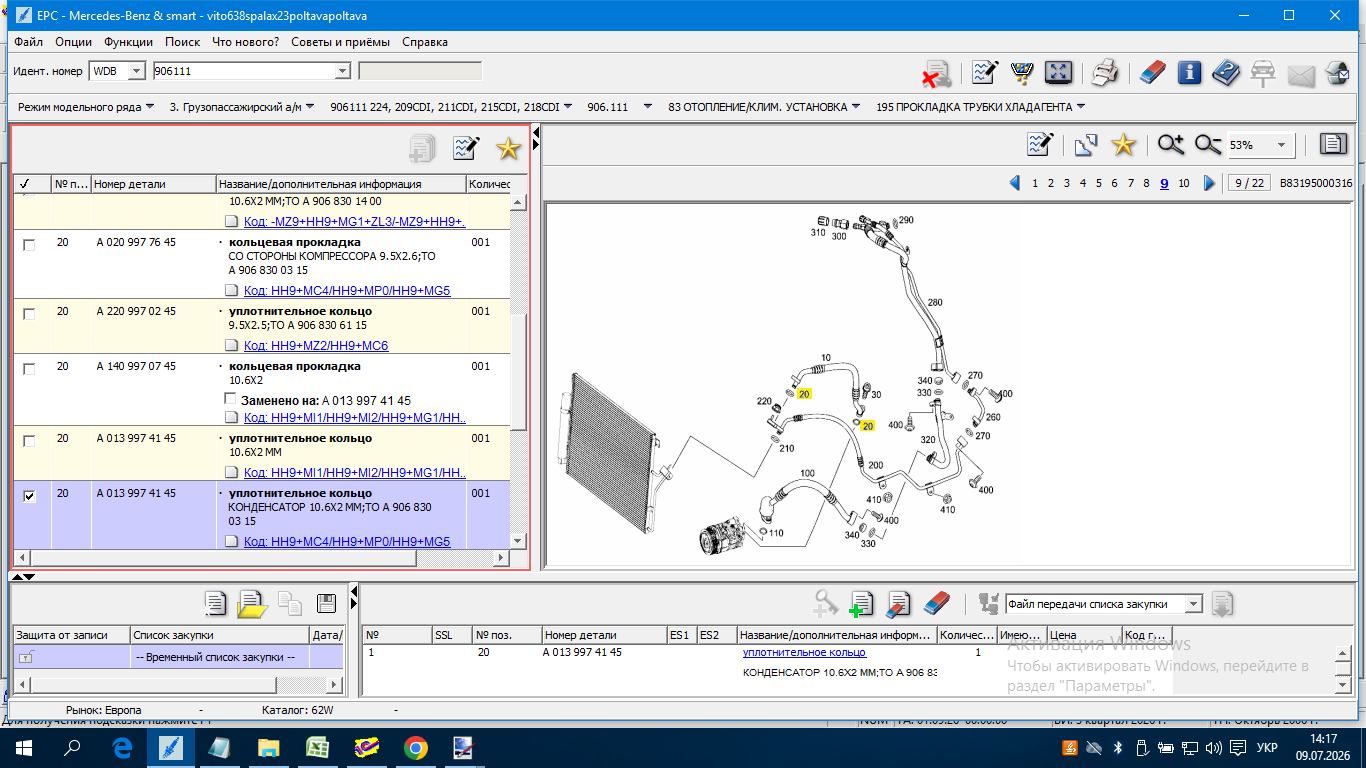Open the Опции menu
Viewport: 1366px width, 768px height.
click(x=74, y=42)
